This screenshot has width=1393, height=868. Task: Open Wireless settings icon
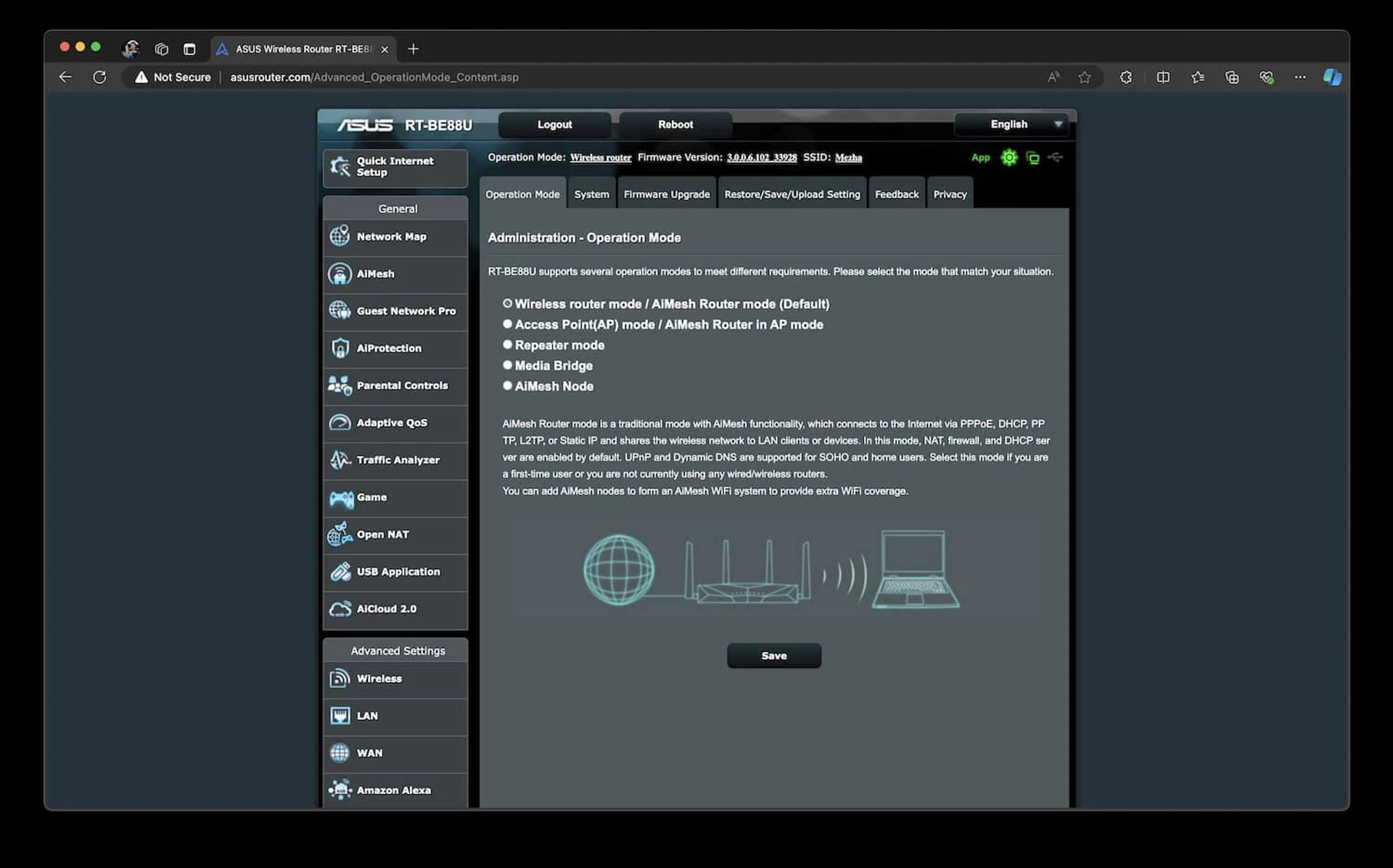pos(340,678)
